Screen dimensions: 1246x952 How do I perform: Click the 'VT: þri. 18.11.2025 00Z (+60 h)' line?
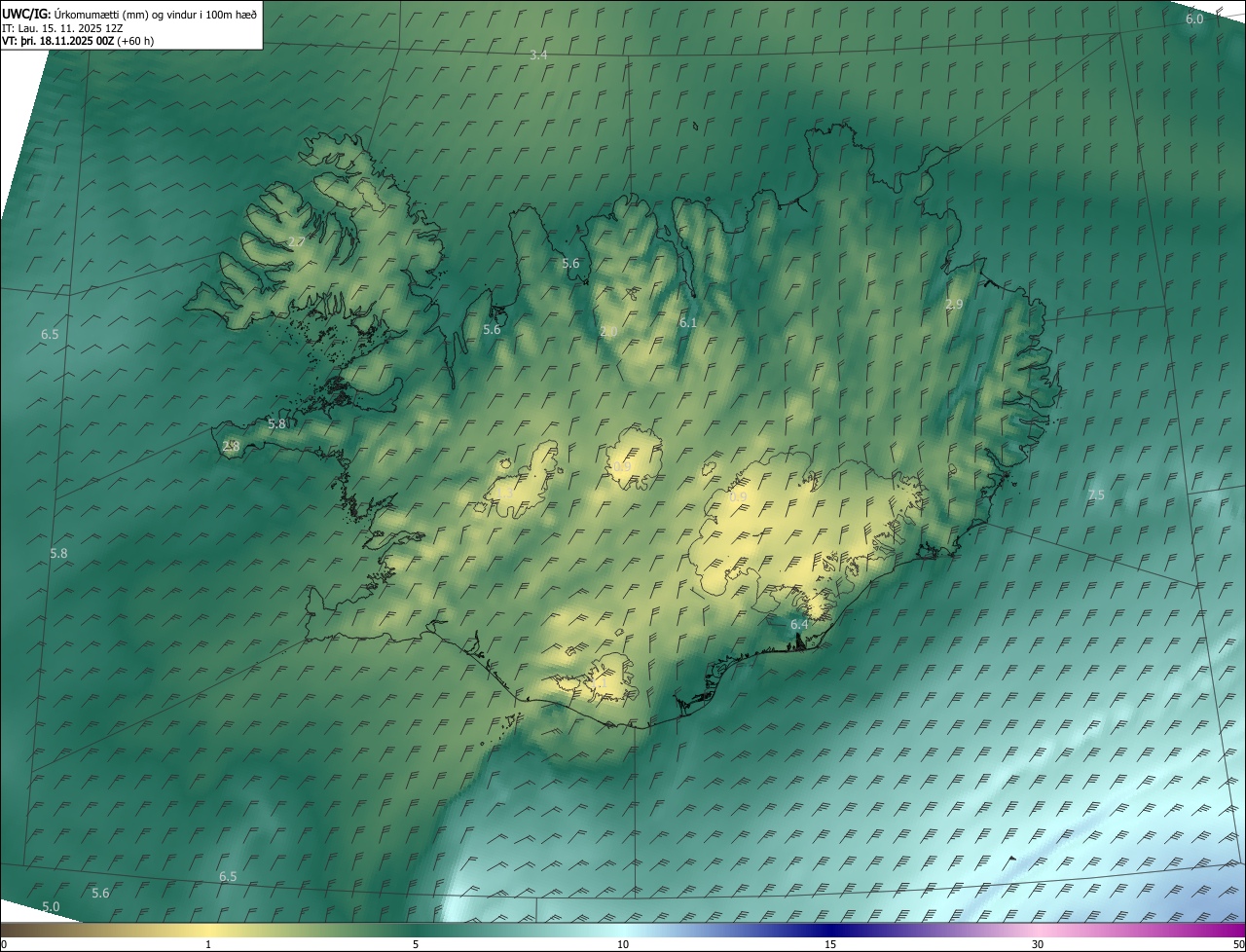click(78, 41)
